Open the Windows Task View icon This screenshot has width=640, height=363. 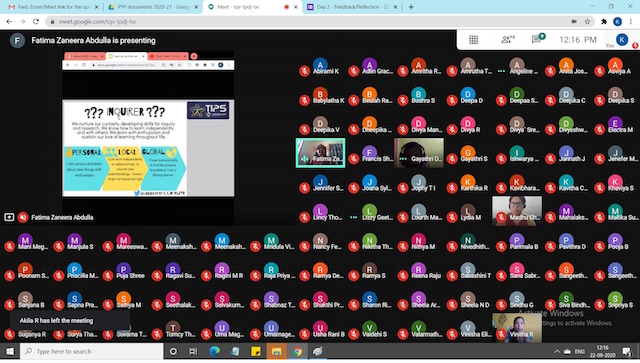click(193, 351)
